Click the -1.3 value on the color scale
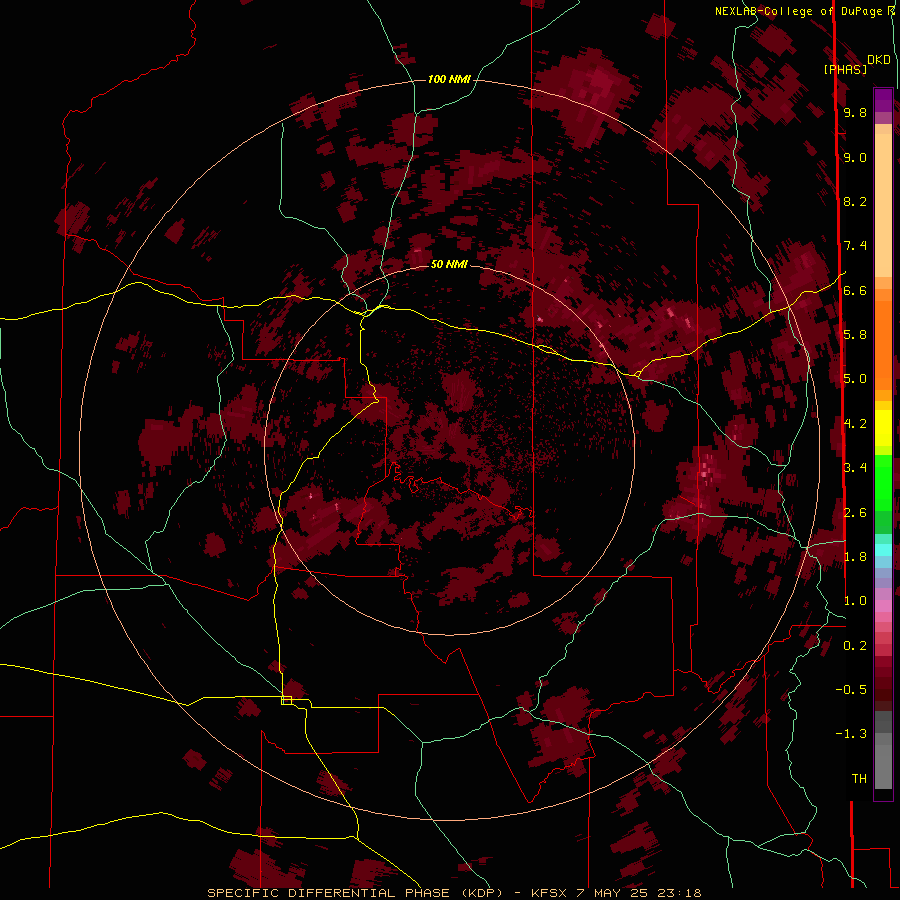 851,734
